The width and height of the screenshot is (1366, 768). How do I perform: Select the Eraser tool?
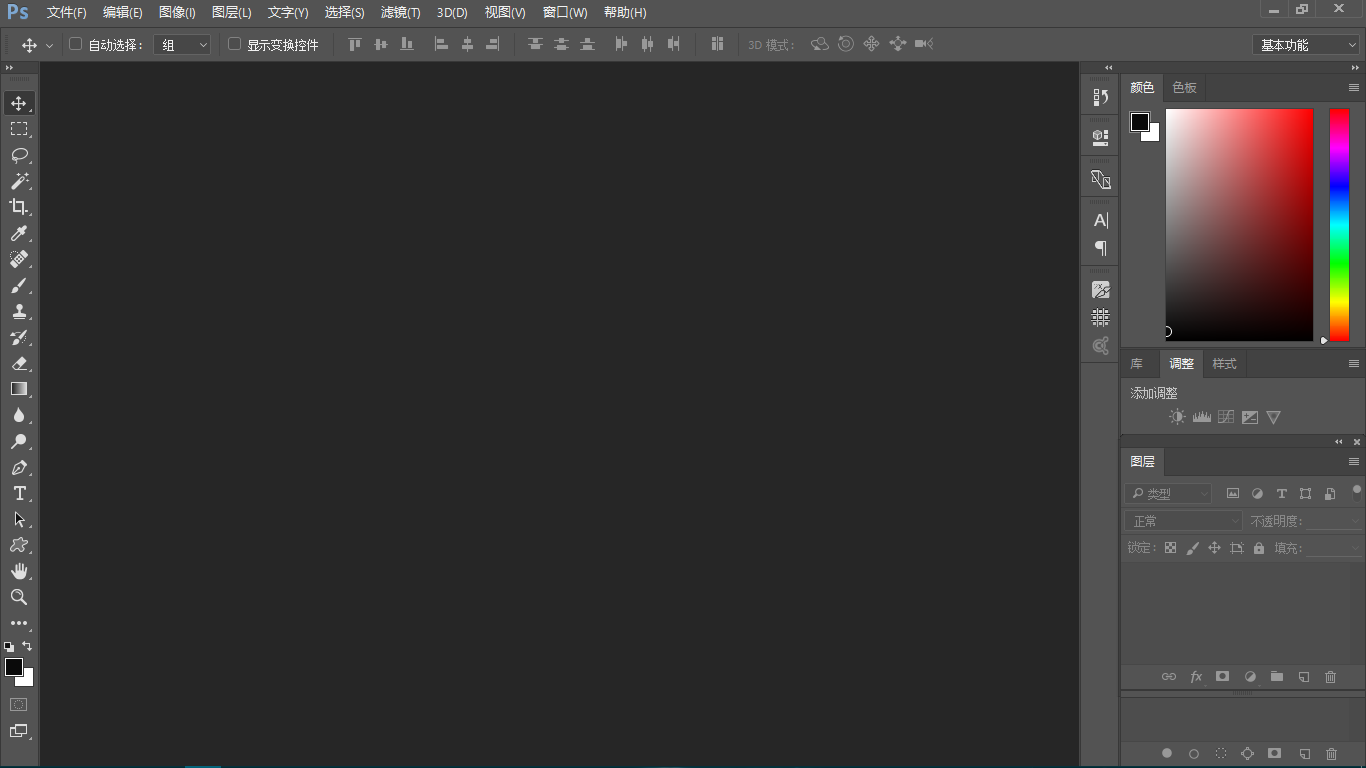click(19, 363)
